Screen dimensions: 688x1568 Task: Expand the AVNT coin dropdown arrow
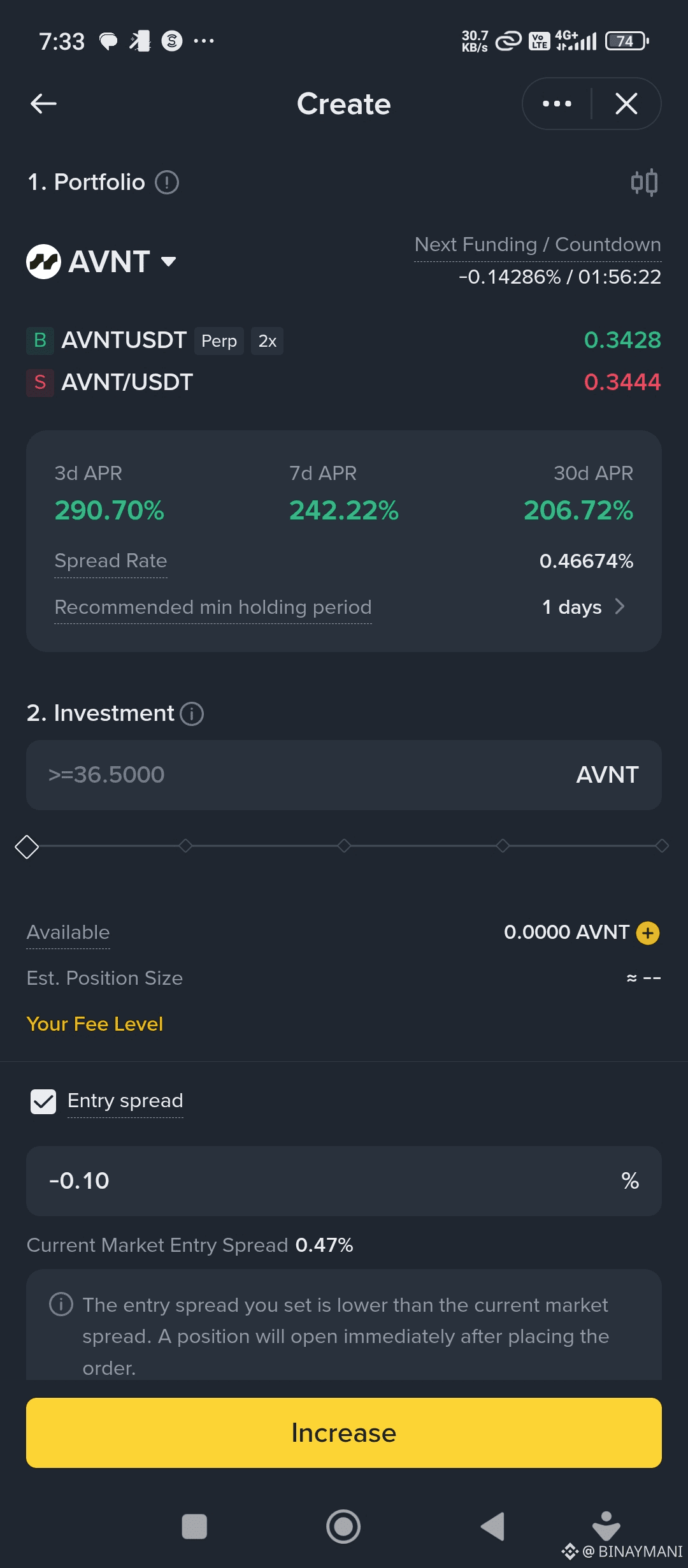coord(169,261)
